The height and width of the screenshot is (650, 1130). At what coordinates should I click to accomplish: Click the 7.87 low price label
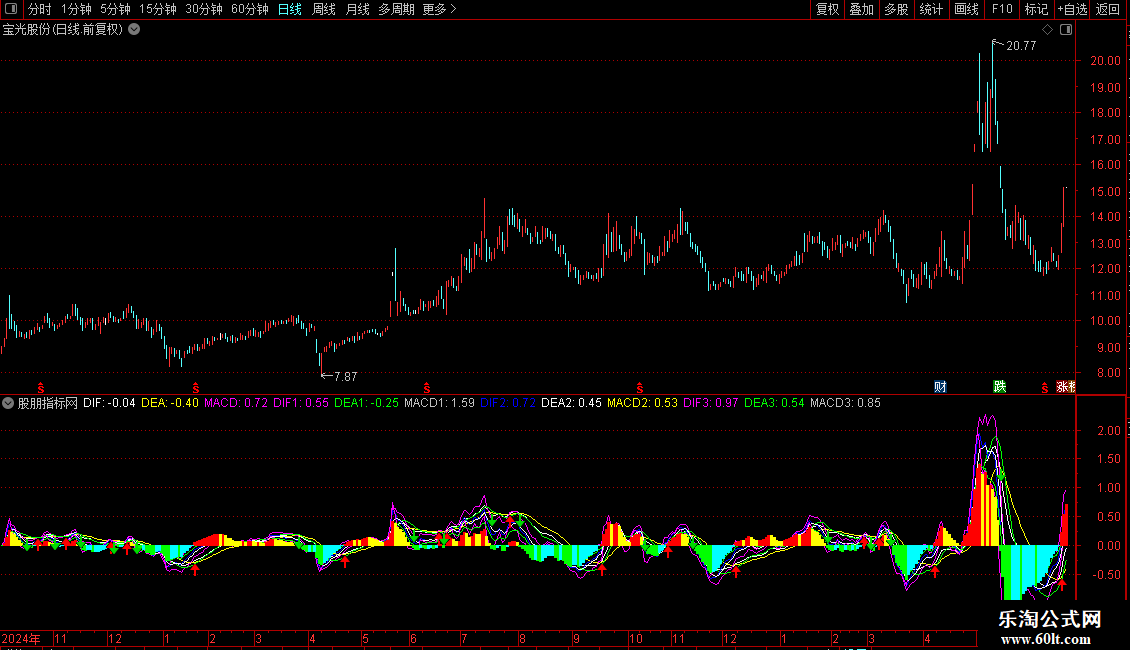coord(345,377)
